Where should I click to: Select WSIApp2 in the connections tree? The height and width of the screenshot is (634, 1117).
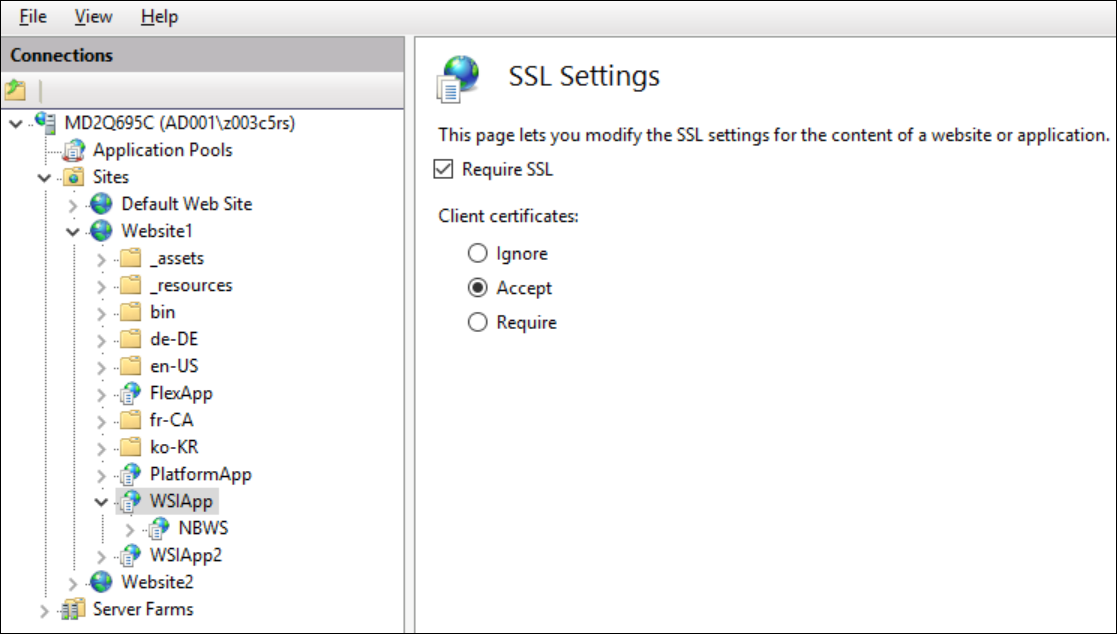click(x=185, y=555)
